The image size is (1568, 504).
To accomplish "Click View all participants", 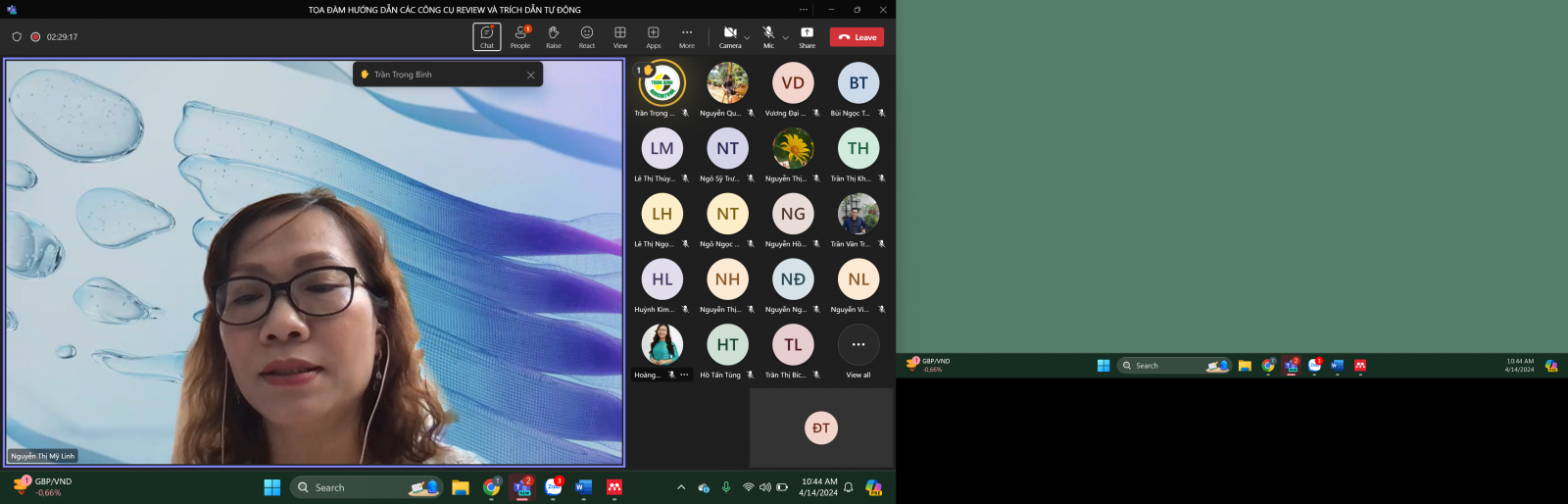I will (x=858, y=352).
